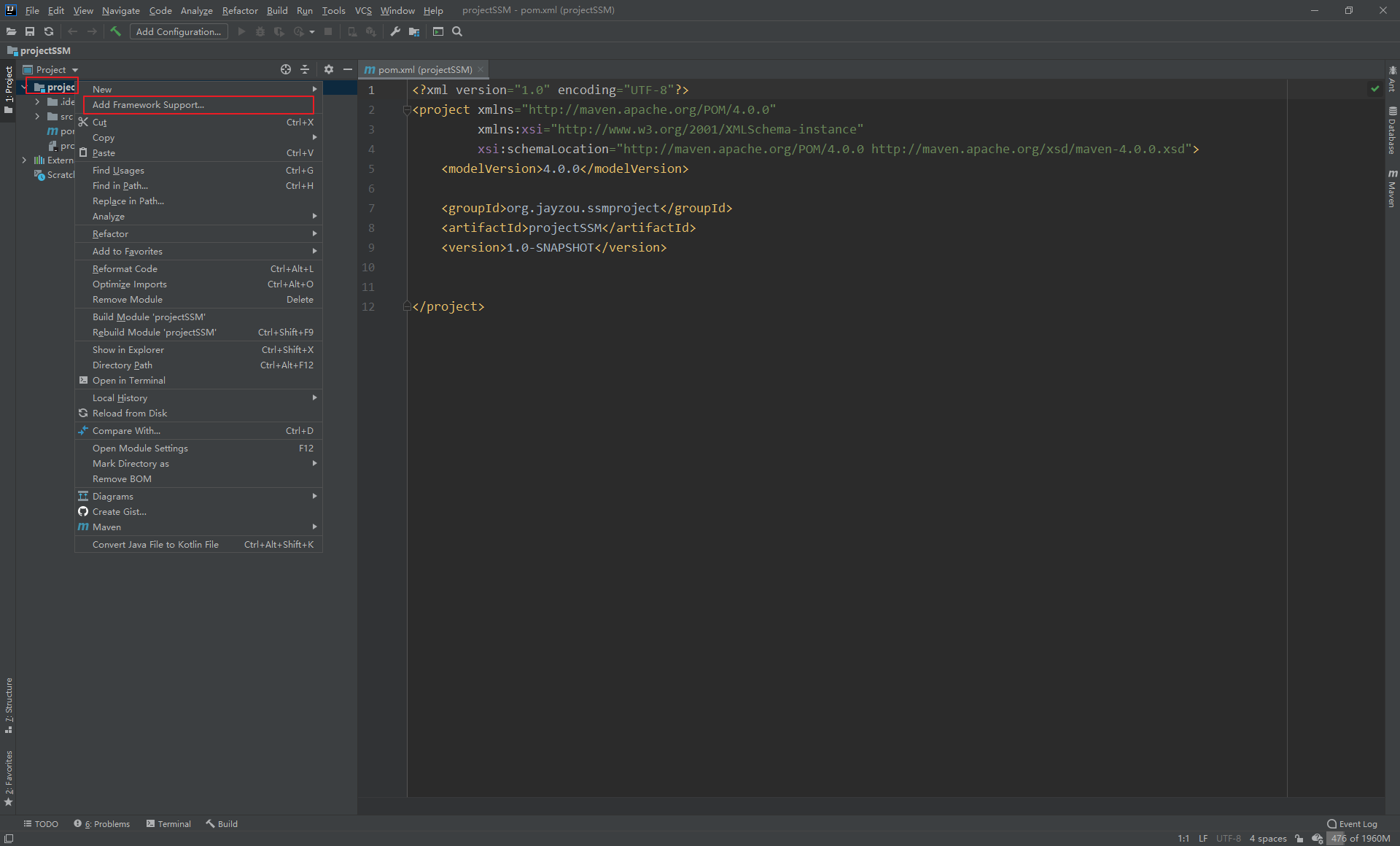Select Paste from the context menu
The image size is (1400, 846).
[x=198, y=153]
